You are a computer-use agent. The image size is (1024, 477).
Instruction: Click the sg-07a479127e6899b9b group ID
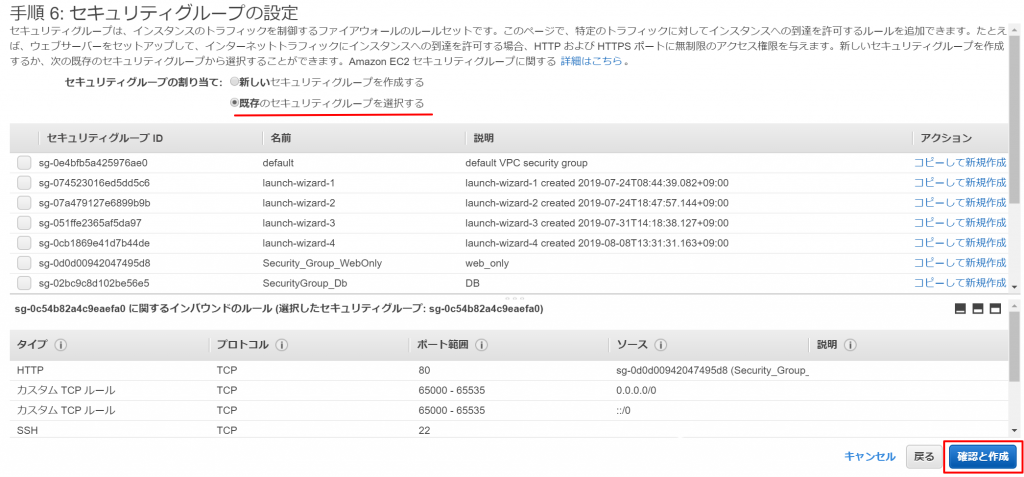click(x=95, y=203)
